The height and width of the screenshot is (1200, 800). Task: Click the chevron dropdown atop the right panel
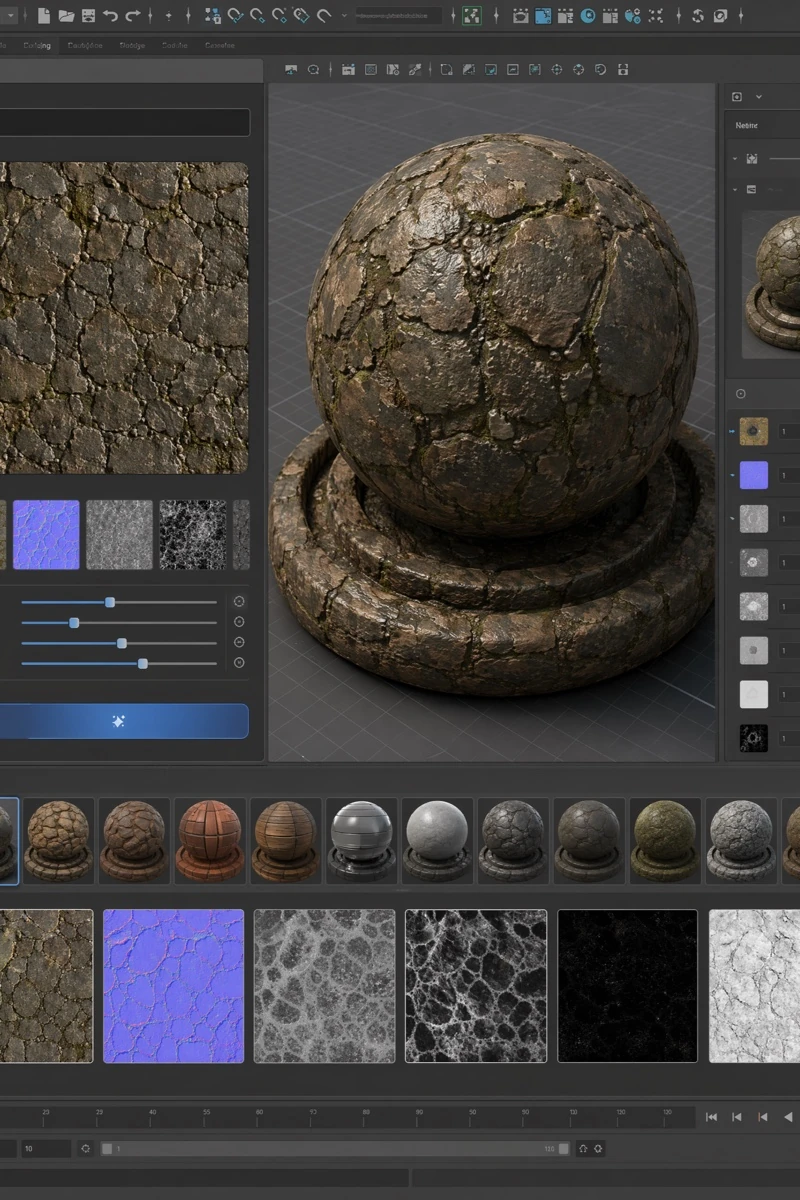click(759, 97)
